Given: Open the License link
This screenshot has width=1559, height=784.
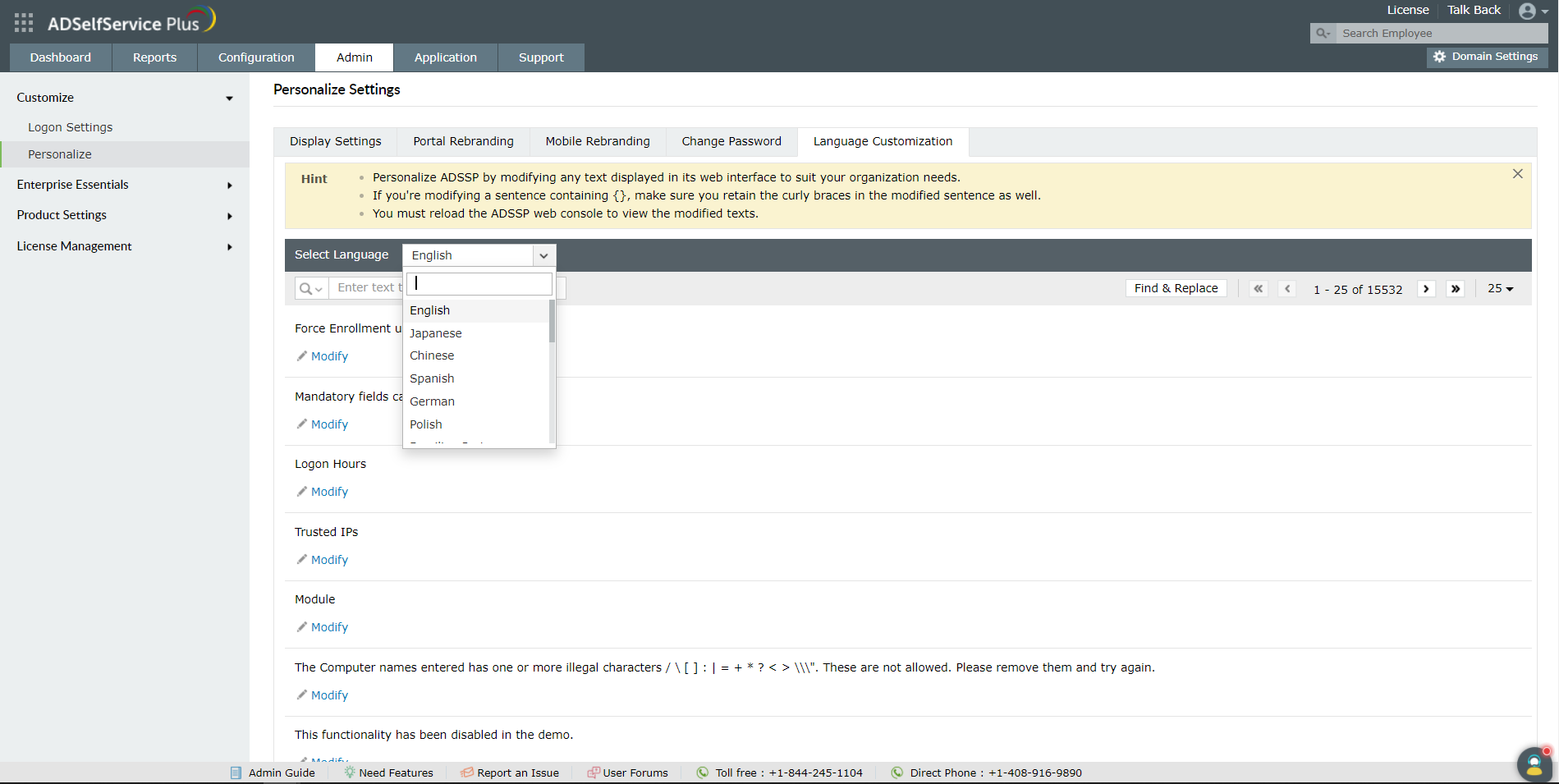Looking at the screenshot, I should click(1408, 10).
